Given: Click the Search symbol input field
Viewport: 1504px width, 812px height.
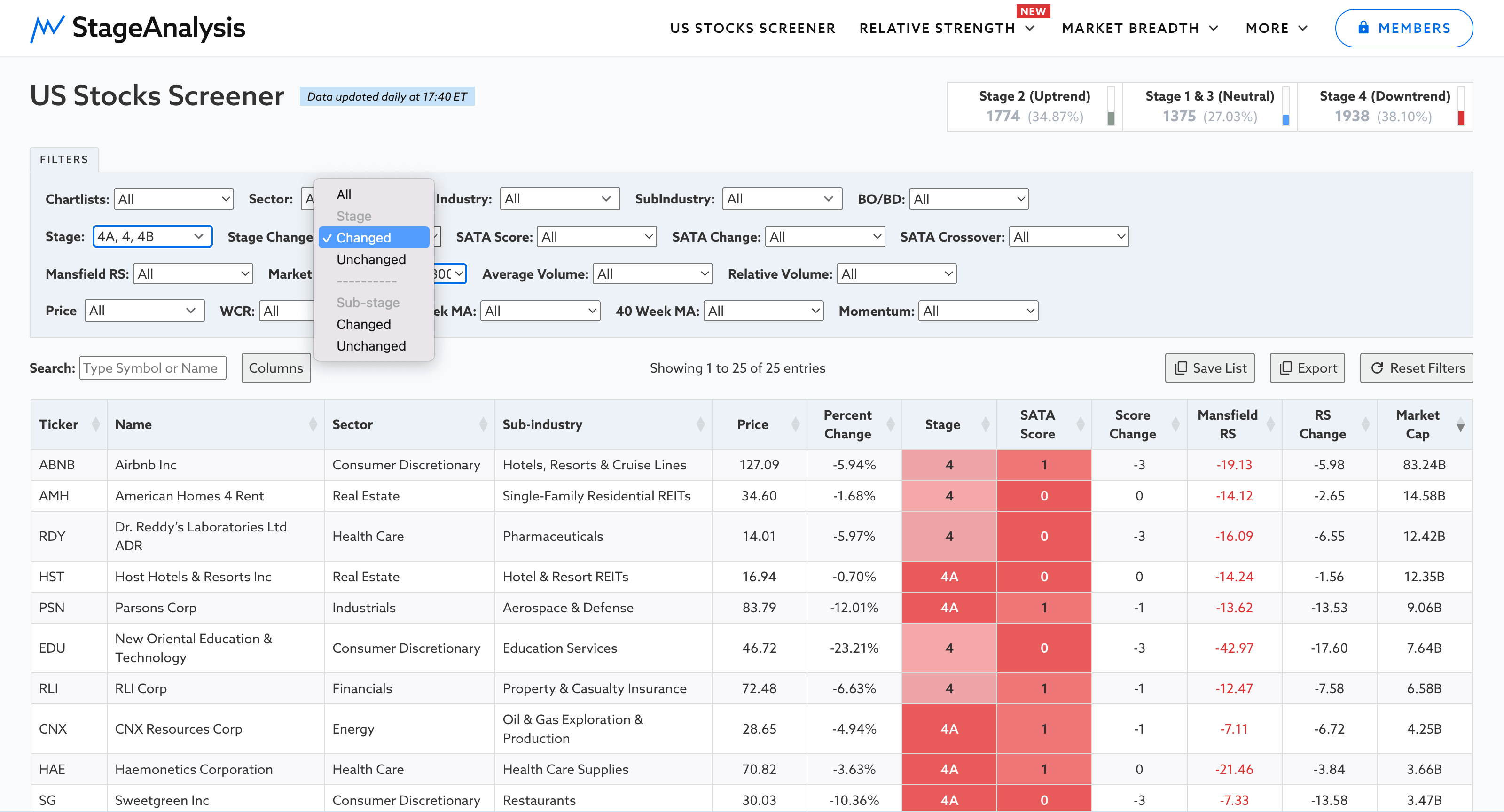Looking at the screenshot, I should [x=153, y=368].
